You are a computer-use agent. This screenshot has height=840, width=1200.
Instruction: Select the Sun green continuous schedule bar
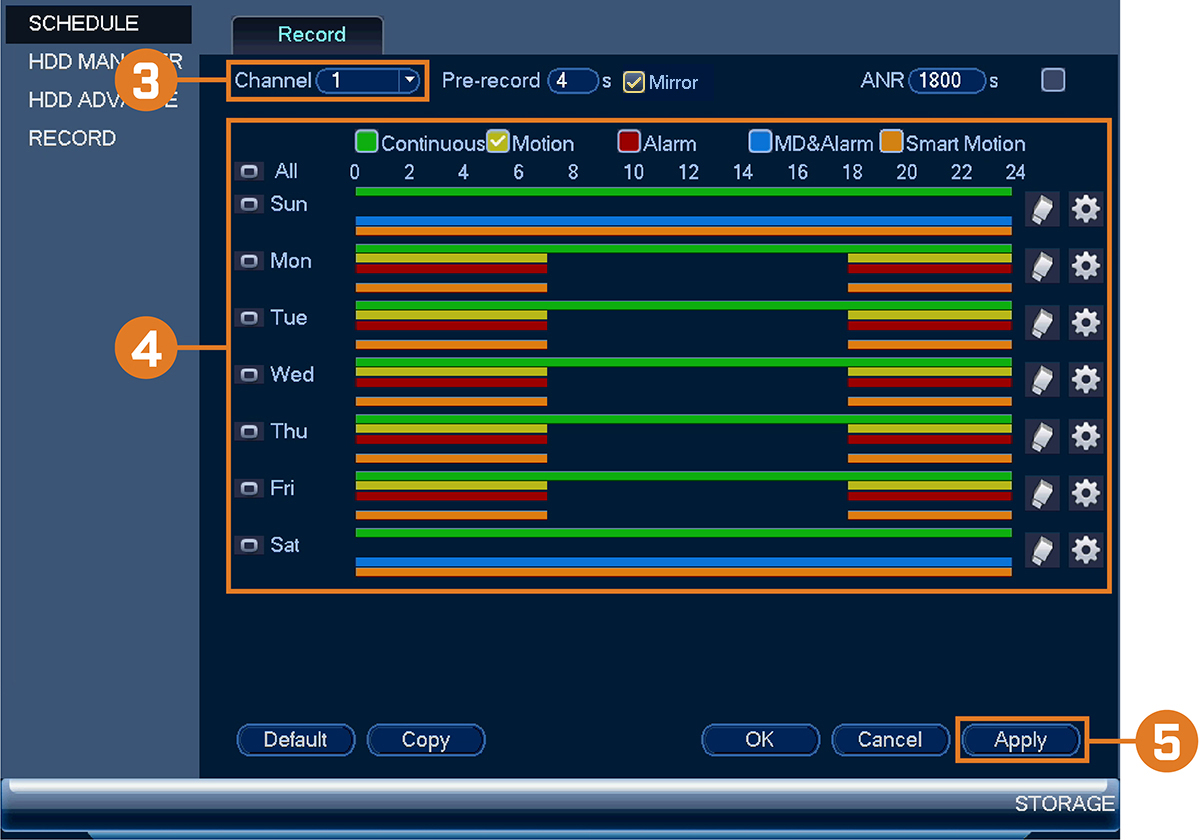pos(684,190)
